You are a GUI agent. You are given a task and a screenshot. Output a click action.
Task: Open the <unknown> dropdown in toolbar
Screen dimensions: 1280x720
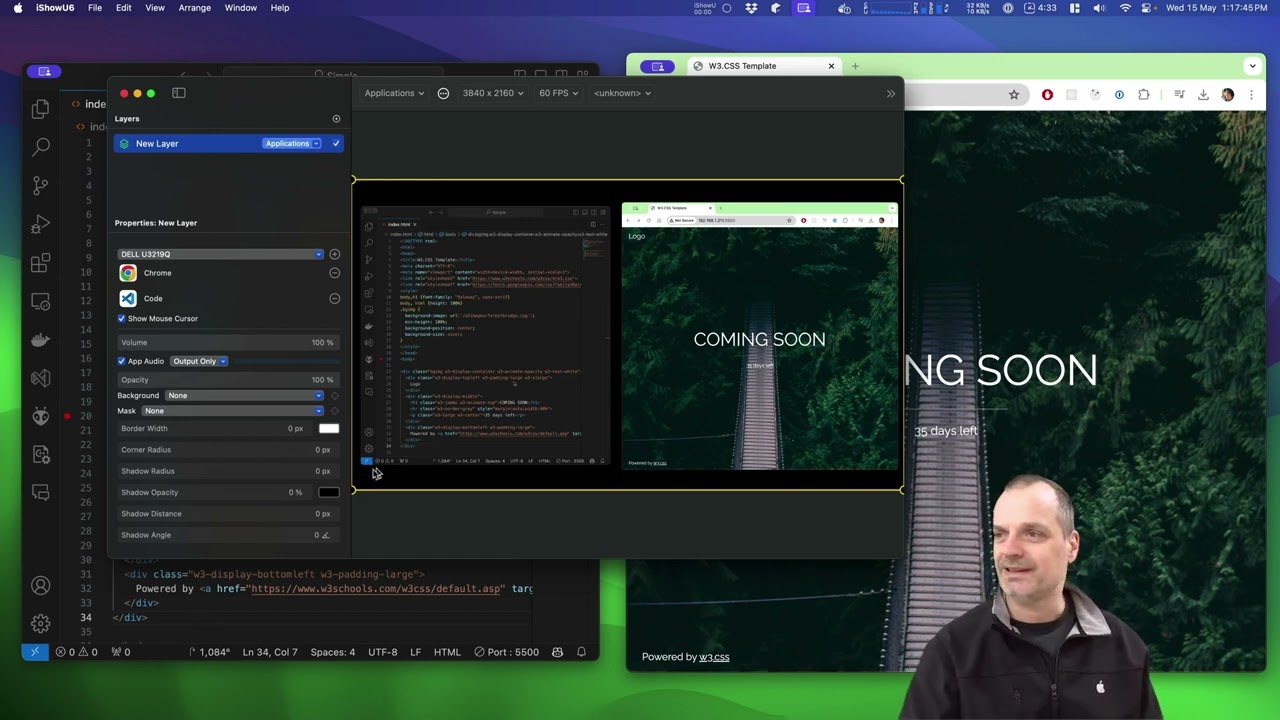pos(622,93)
